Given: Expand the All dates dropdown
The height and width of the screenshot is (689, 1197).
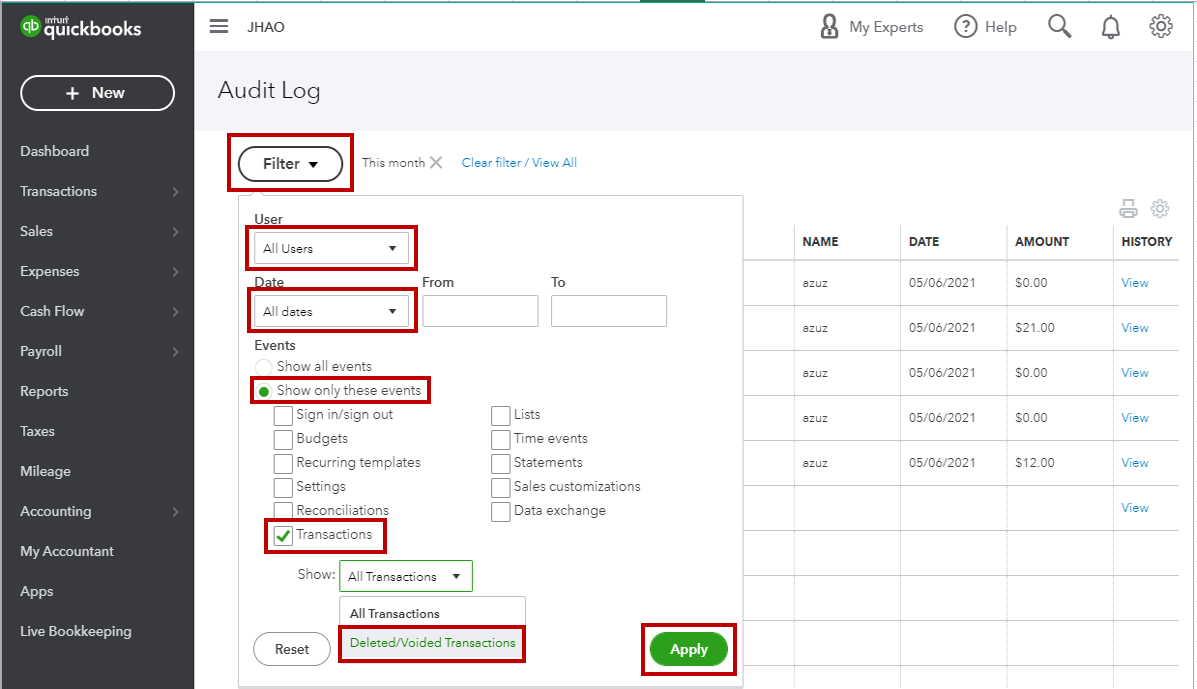Looking at the screenshot, I should [331, 310].
